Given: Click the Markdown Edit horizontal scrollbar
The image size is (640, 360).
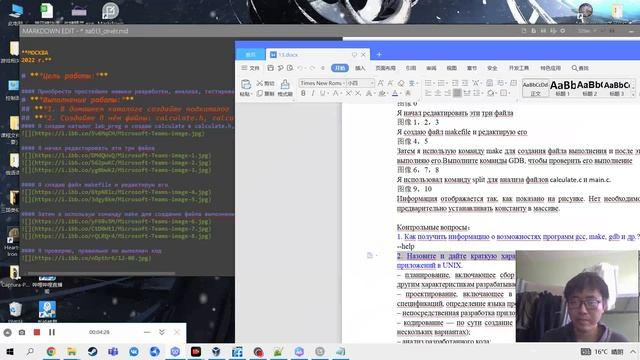Looking at the screenshot, I should pyautogui.click(x=102, y=273).
